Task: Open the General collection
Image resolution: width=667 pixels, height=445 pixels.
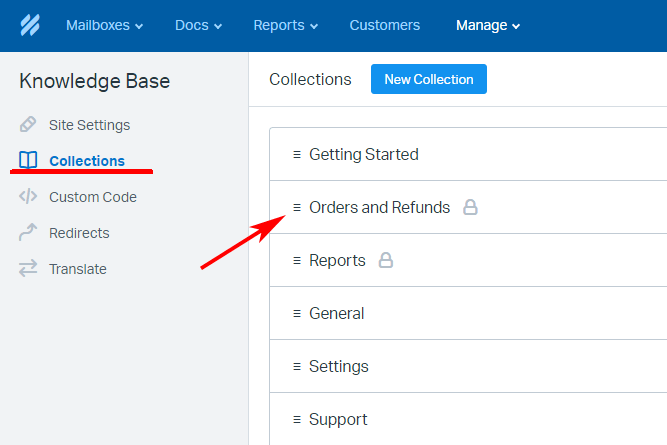Action: point(337,314)
